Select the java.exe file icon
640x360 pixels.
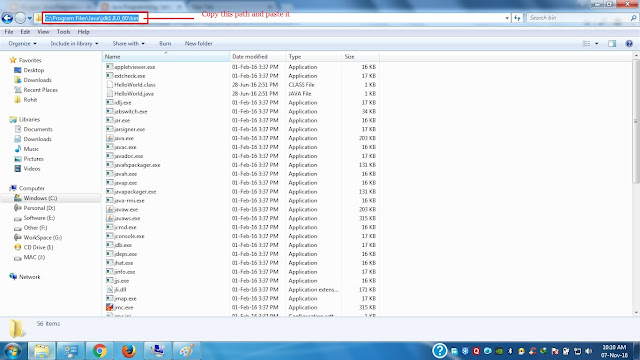(109, 138)
